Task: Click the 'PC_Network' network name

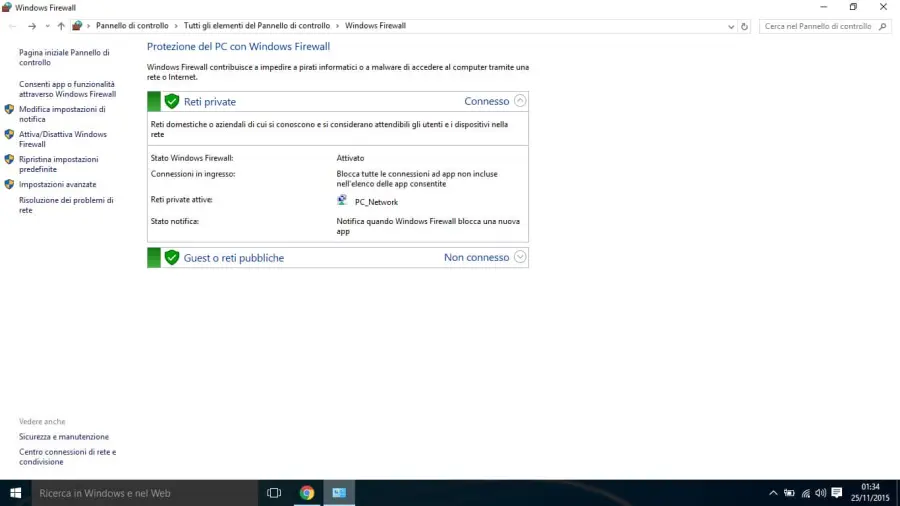Action: pyautogui.click(x=376, y=202)
